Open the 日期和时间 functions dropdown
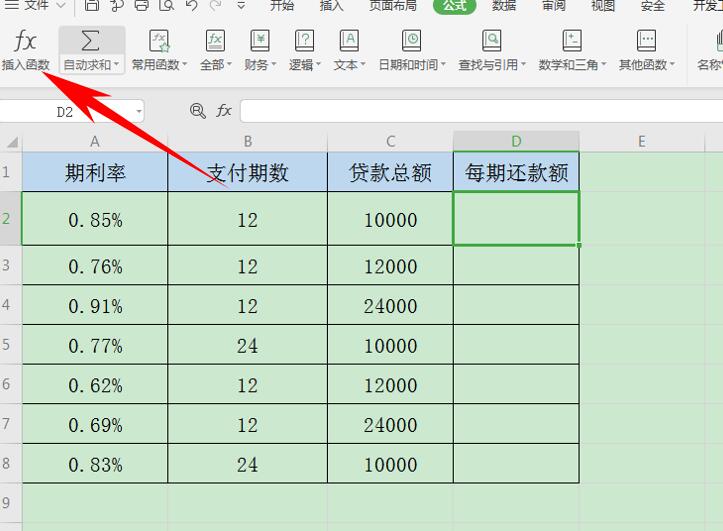Image resolution: width=723 pixels, height=531 pixels. 412,50
